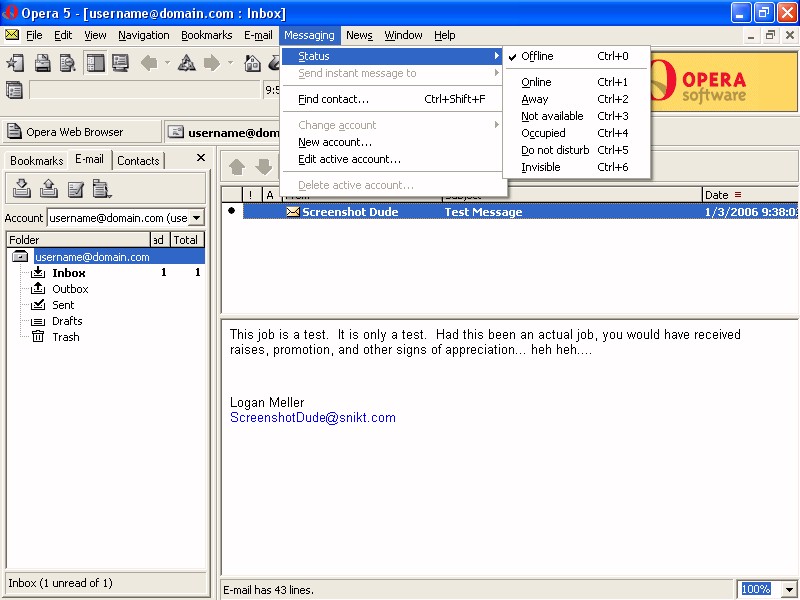Click the zoom 100% field
This screenshot has height=600, width=800.
[x=758, y=590]
